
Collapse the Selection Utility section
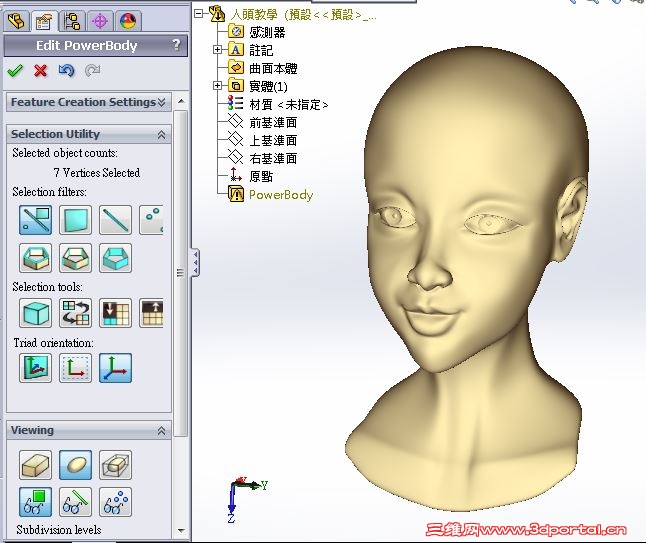click(162, 134)
